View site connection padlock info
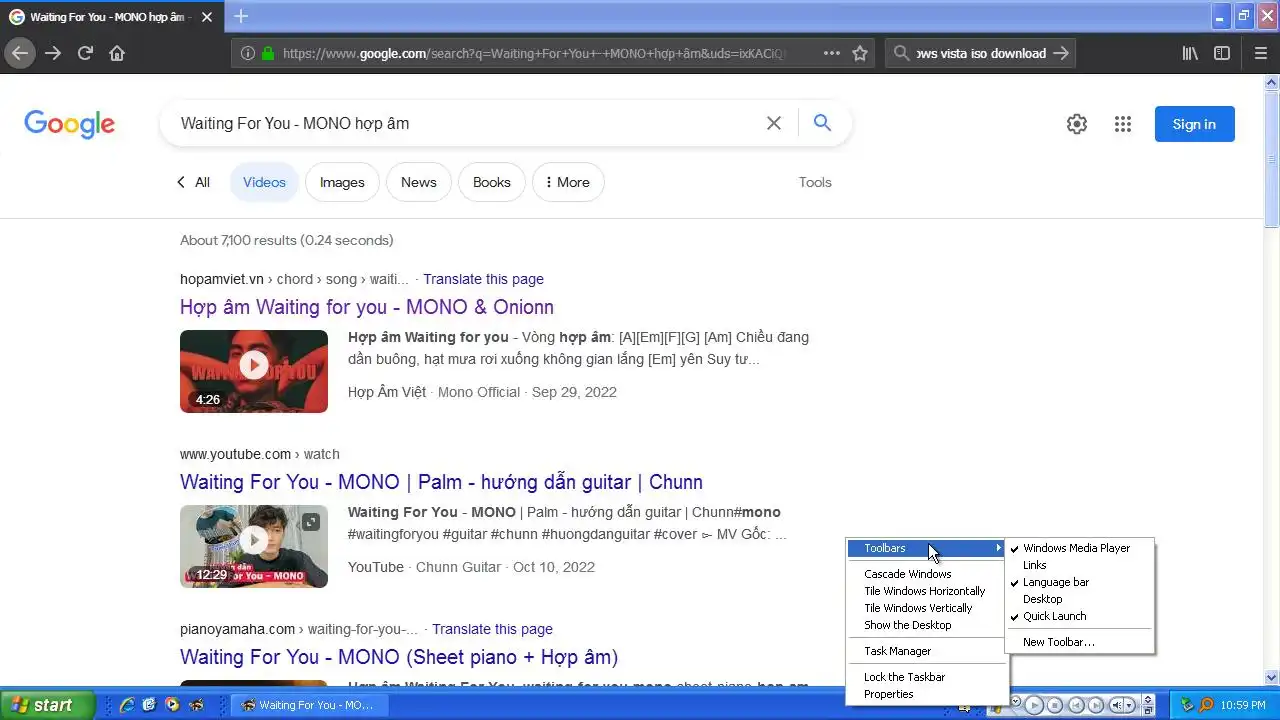The height and width of the screenshot is (720, 1280). pos(267,53)
